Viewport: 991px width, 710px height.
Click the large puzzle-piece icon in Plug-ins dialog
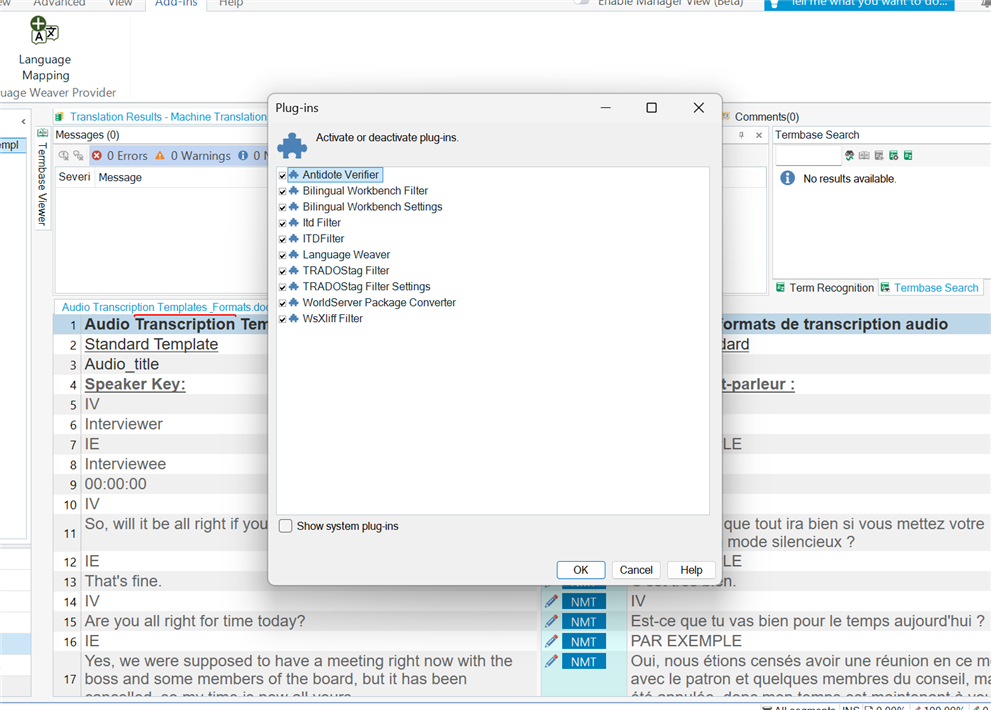(292, 146)
